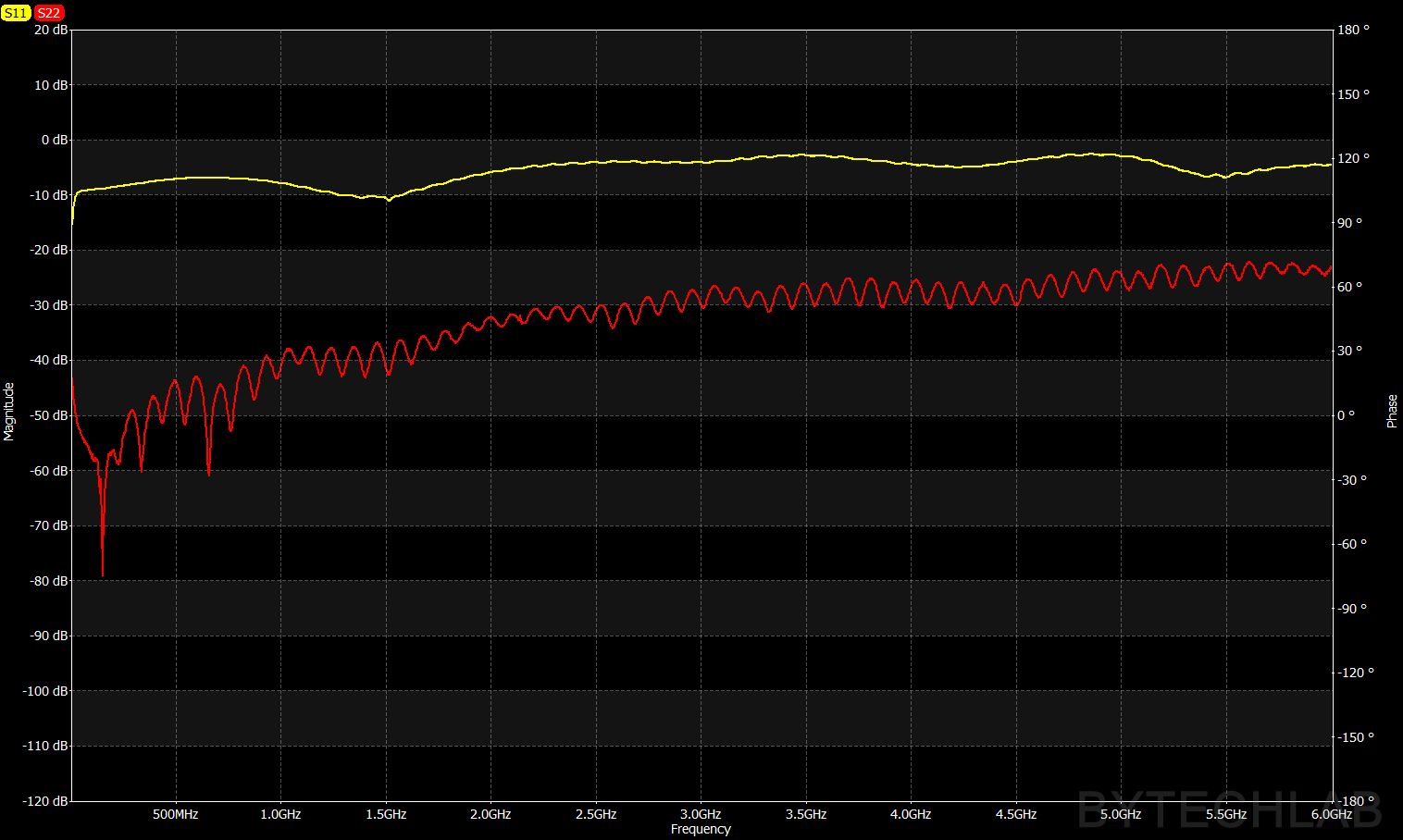Screen dimensions: 1403x840
Task: Click the 0 dB magnitude tick label
Action: pos(53,140)
